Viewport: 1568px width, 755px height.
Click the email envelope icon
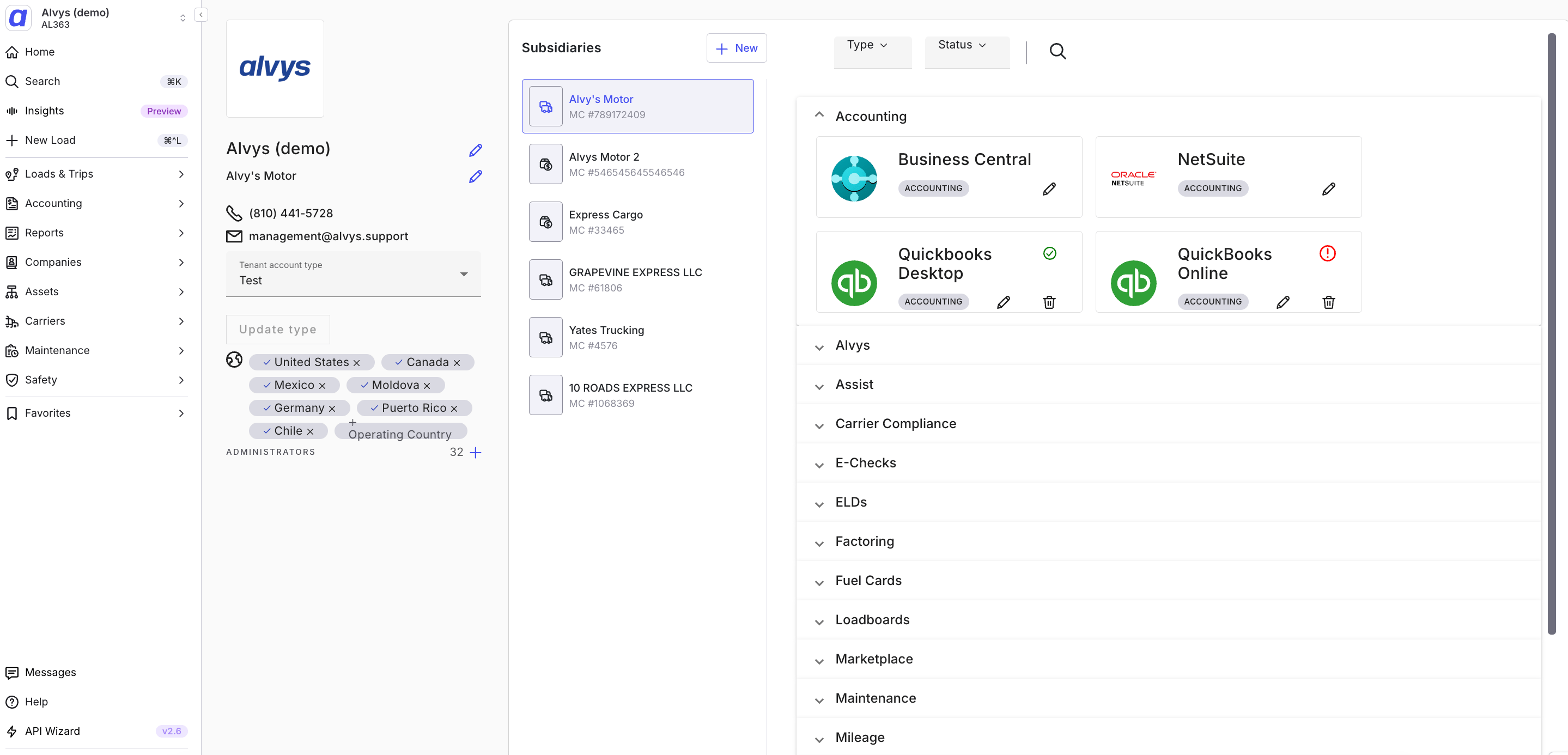pos(234,236)
